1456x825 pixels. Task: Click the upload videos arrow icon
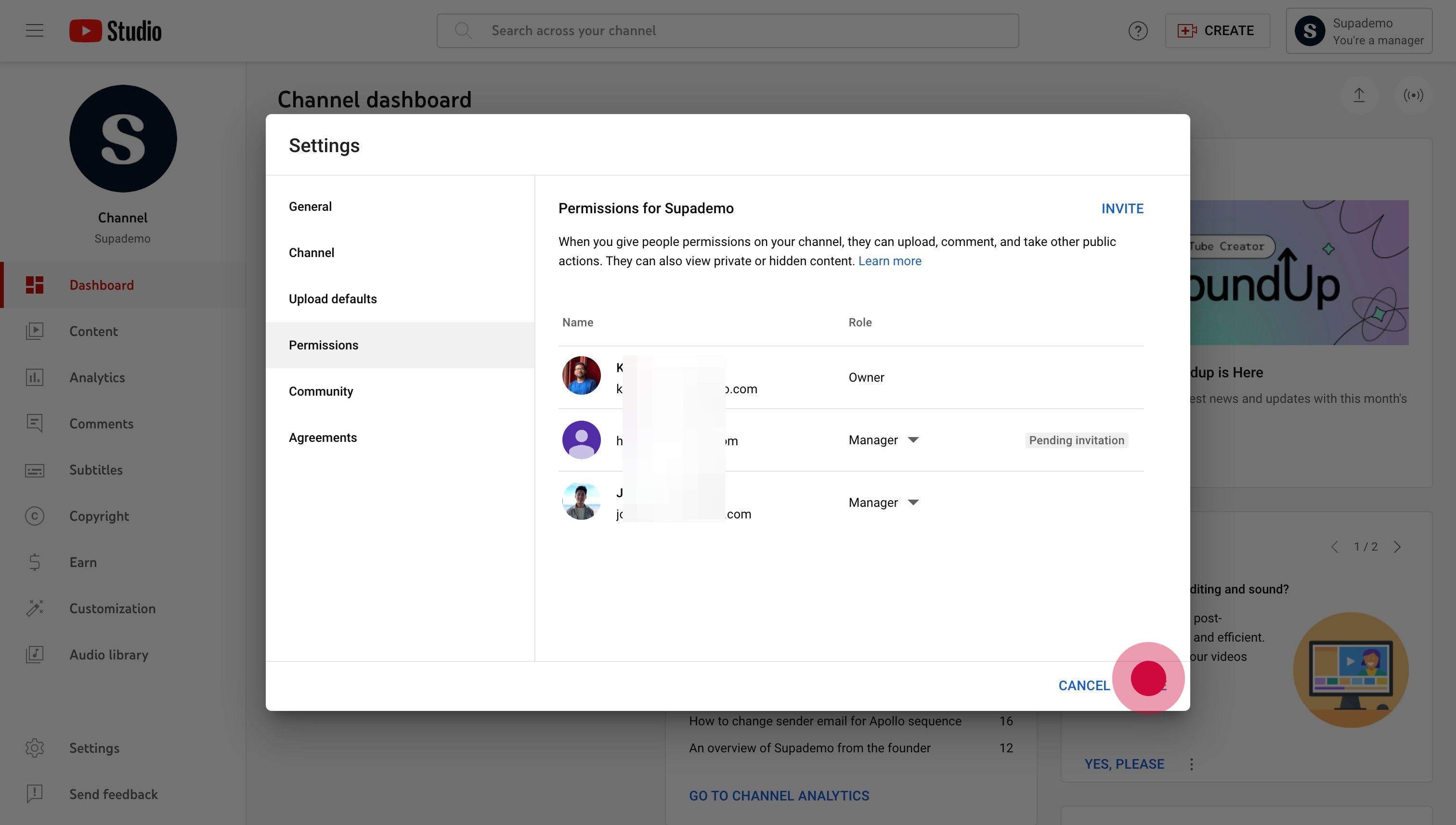coord(1359,95)
